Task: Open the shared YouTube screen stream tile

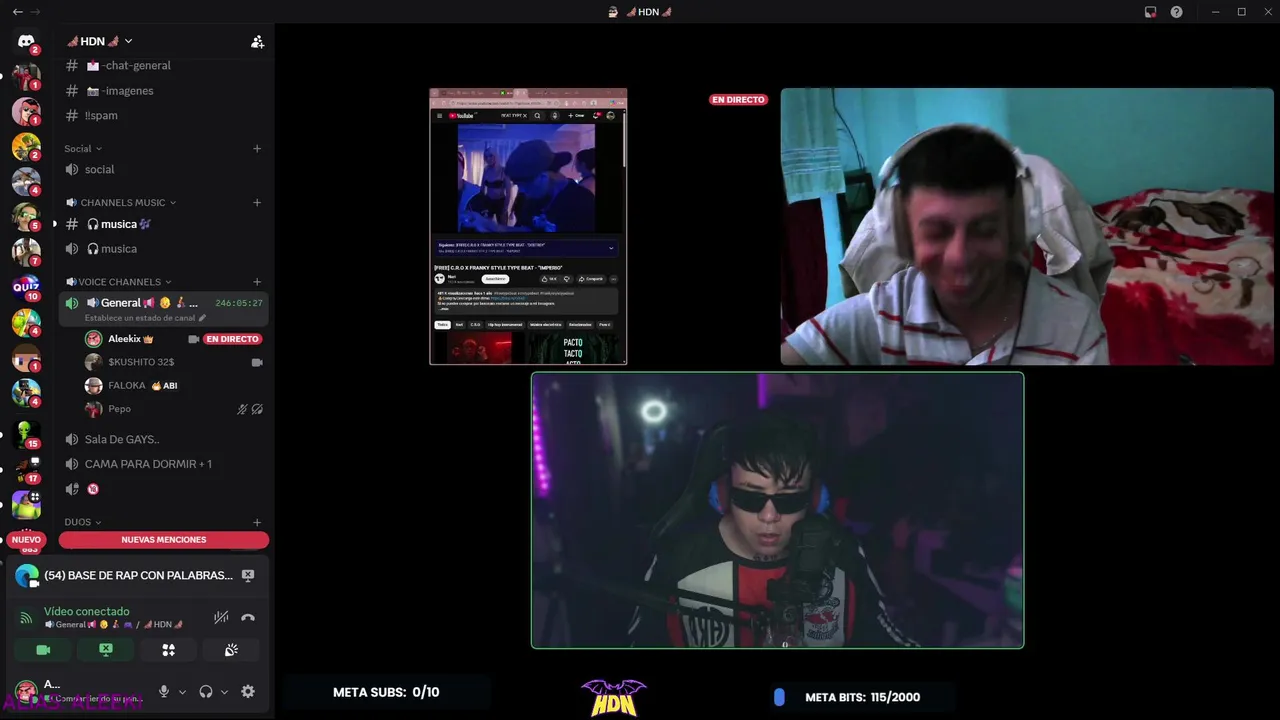Action: tap(528, 226)
